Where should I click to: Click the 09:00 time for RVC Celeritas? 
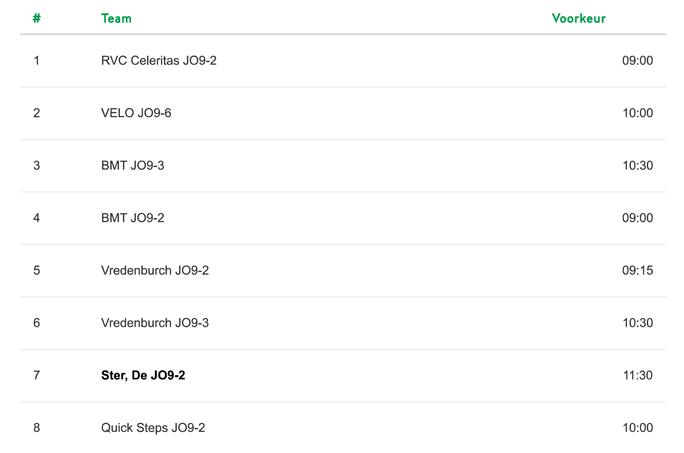point(637,60)
